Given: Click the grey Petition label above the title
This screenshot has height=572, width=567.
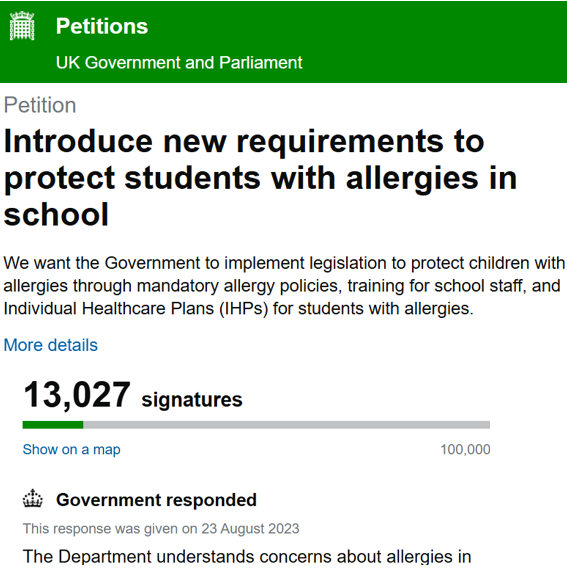Looking at the screenshot, I should point(40,105).
